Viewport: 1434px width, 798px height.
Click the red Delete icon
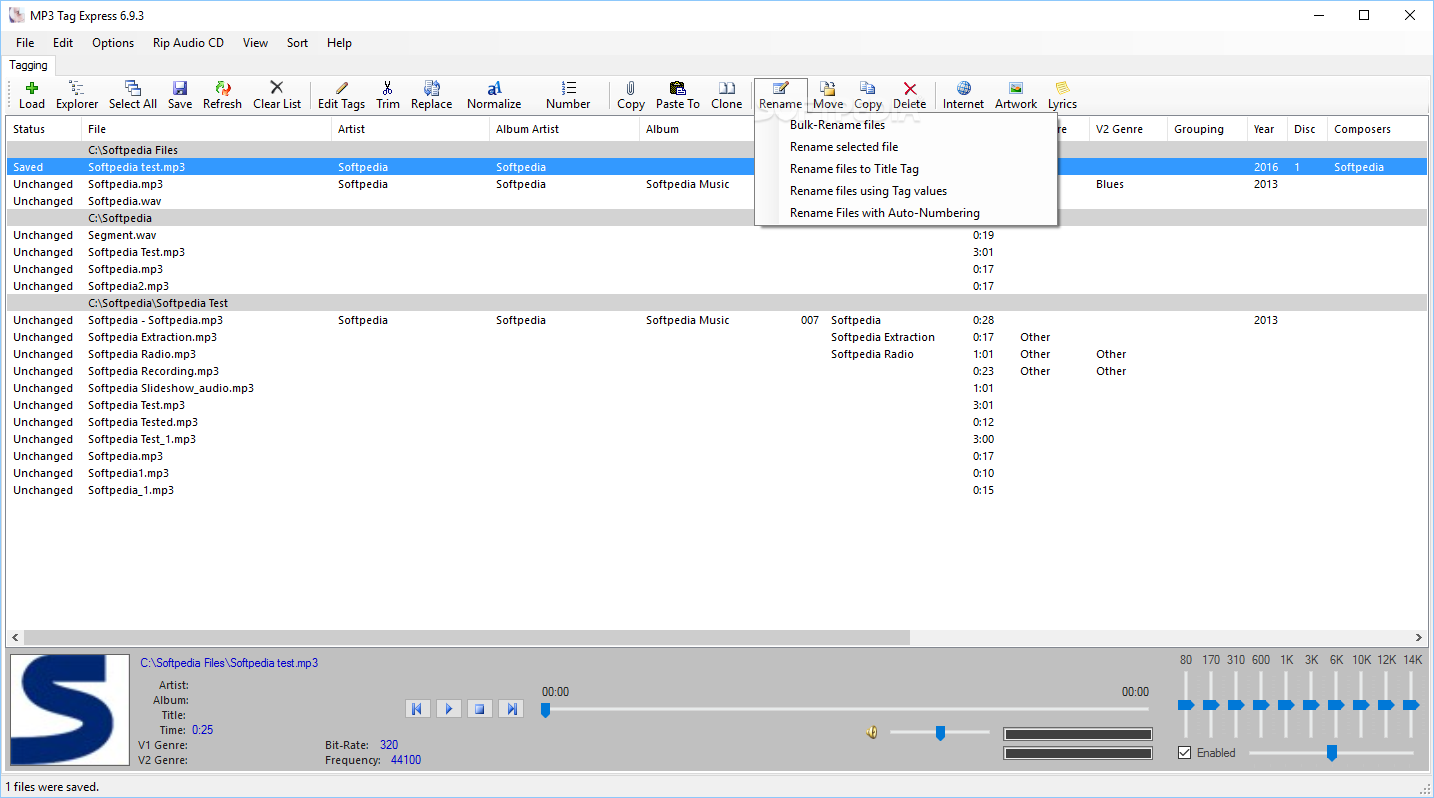click(x=910, y=95)
